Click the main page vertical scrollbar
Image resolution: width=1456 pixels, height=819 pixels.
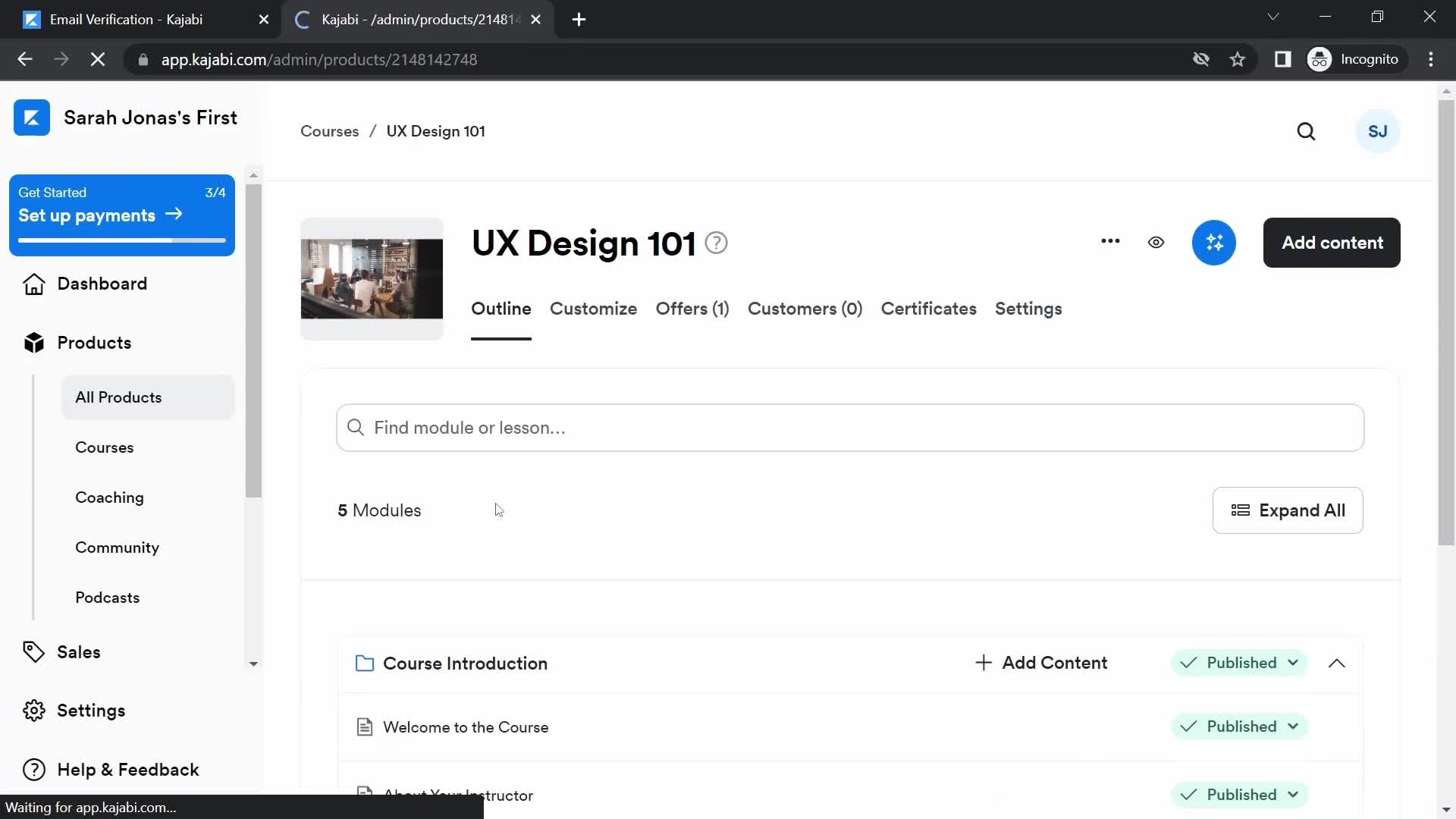click(1446, 322)
